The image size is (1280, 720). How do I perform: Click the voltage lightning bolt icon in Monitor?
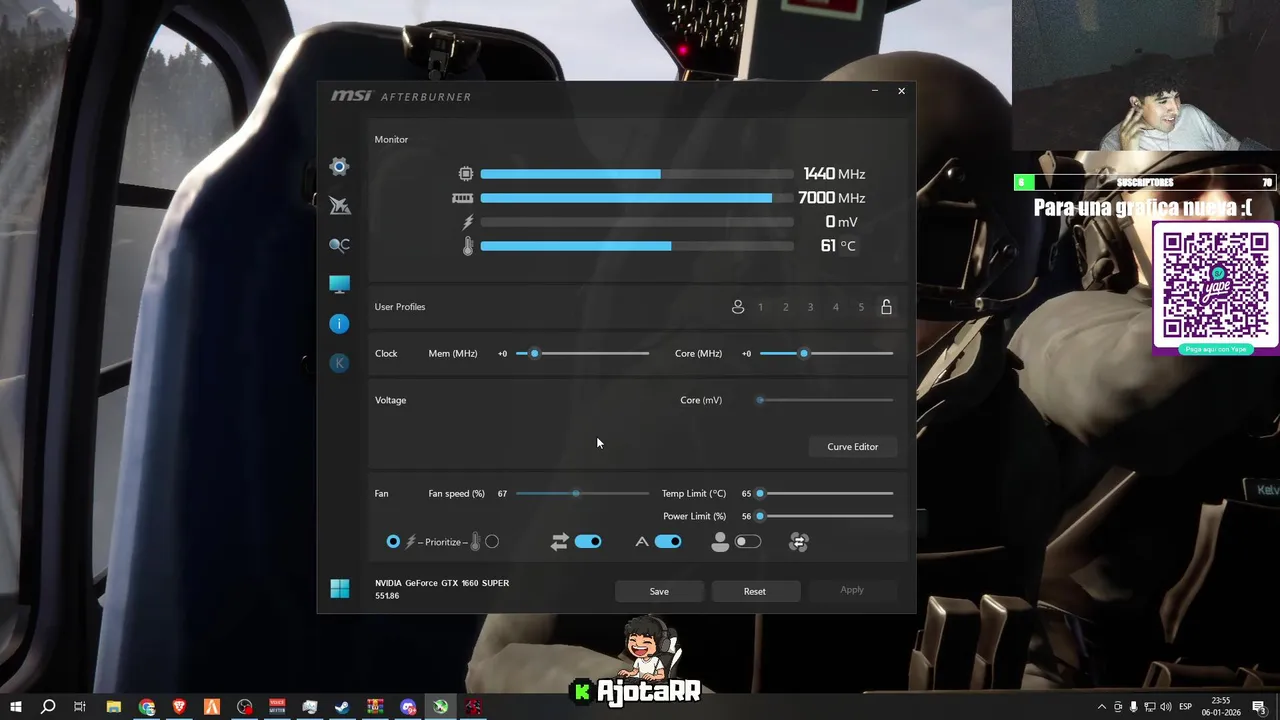click(467, 222)
